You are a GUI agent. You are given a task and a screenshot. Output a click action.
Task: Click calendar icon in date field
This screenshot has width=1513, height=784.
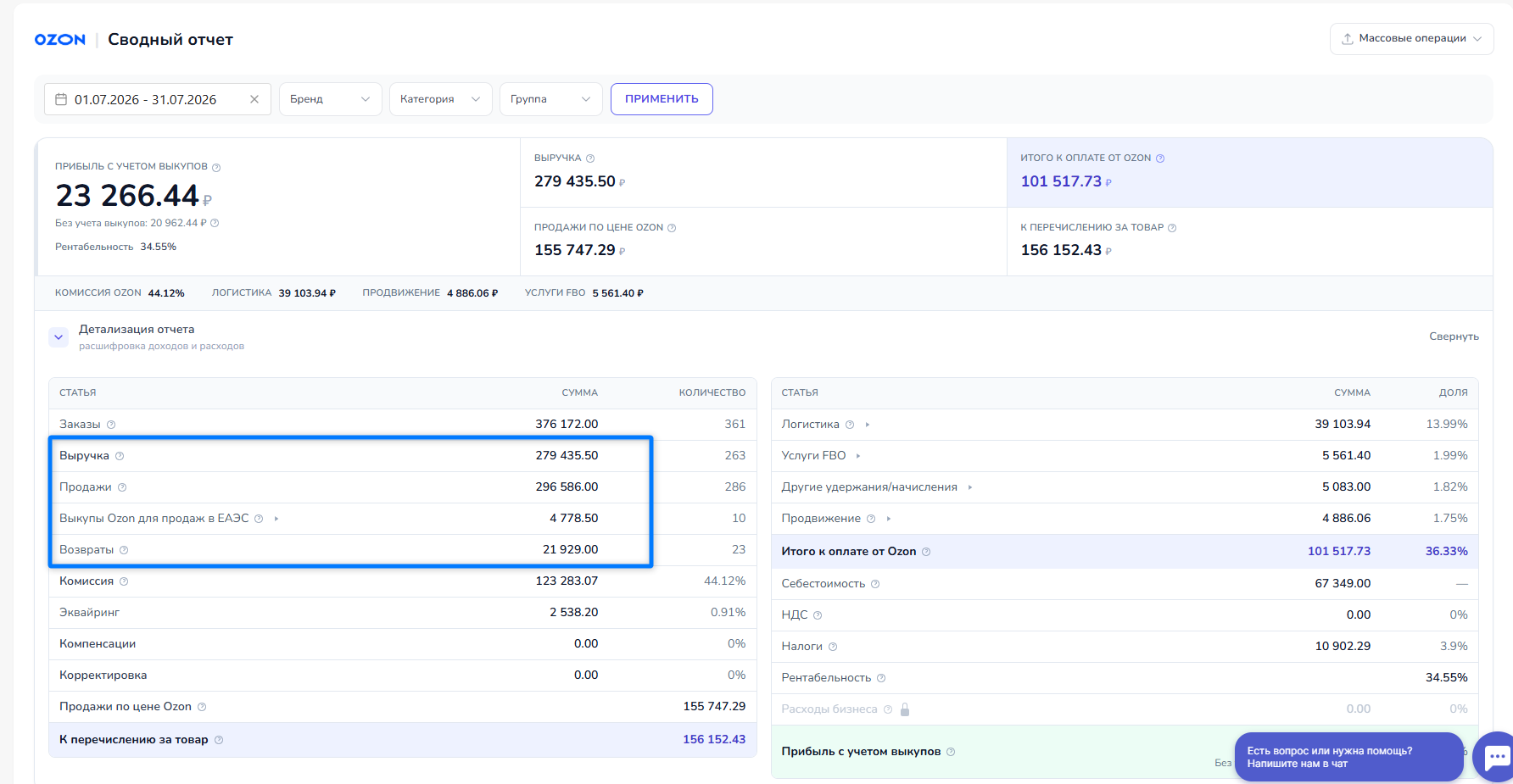(x=61, y=99)
